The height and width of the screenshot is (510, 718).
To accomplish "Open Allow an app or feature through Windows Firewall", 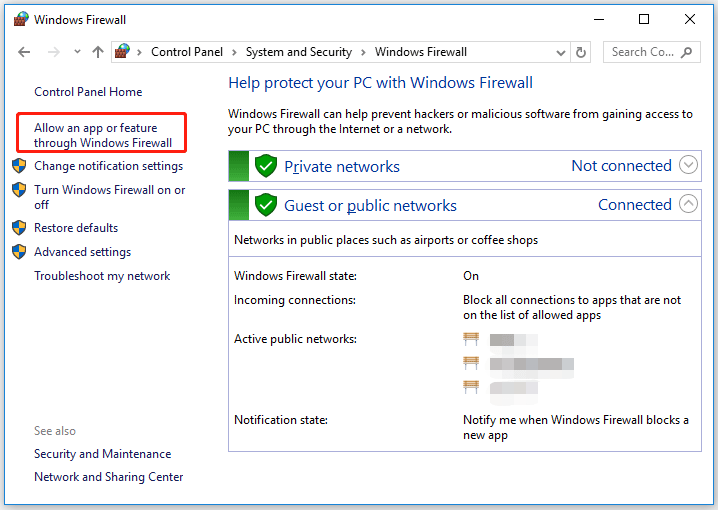I will click(x=103, y=135).
